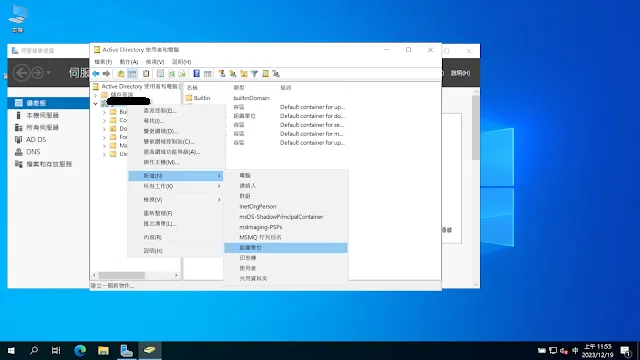The image size is (640, 360).
Task: Select 群組 in the 新增 submenu
Action: click(286, 196)
